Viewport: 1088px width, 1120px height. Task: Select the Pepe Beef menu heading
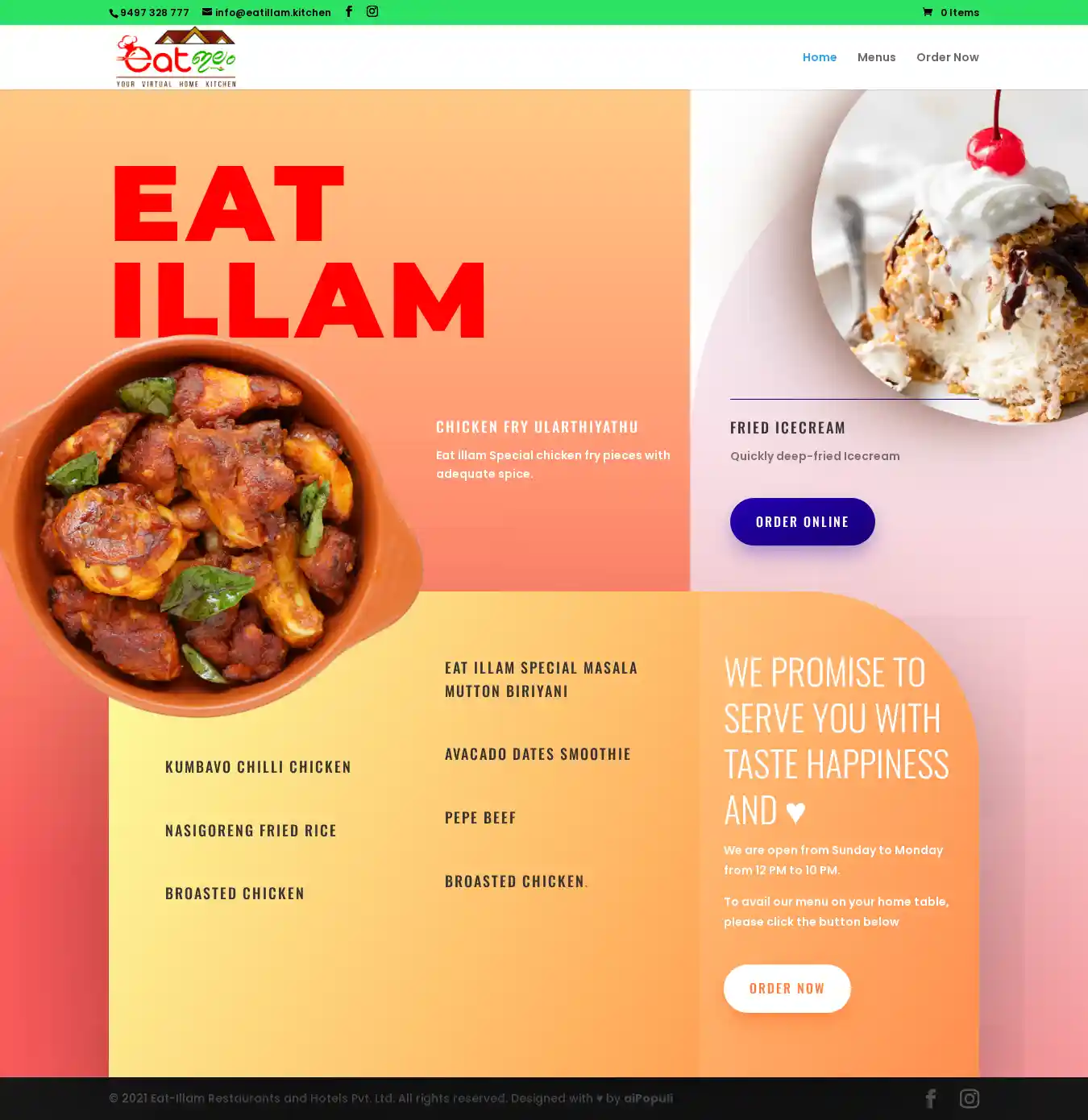pyautogui.click(x=480, y=817)
